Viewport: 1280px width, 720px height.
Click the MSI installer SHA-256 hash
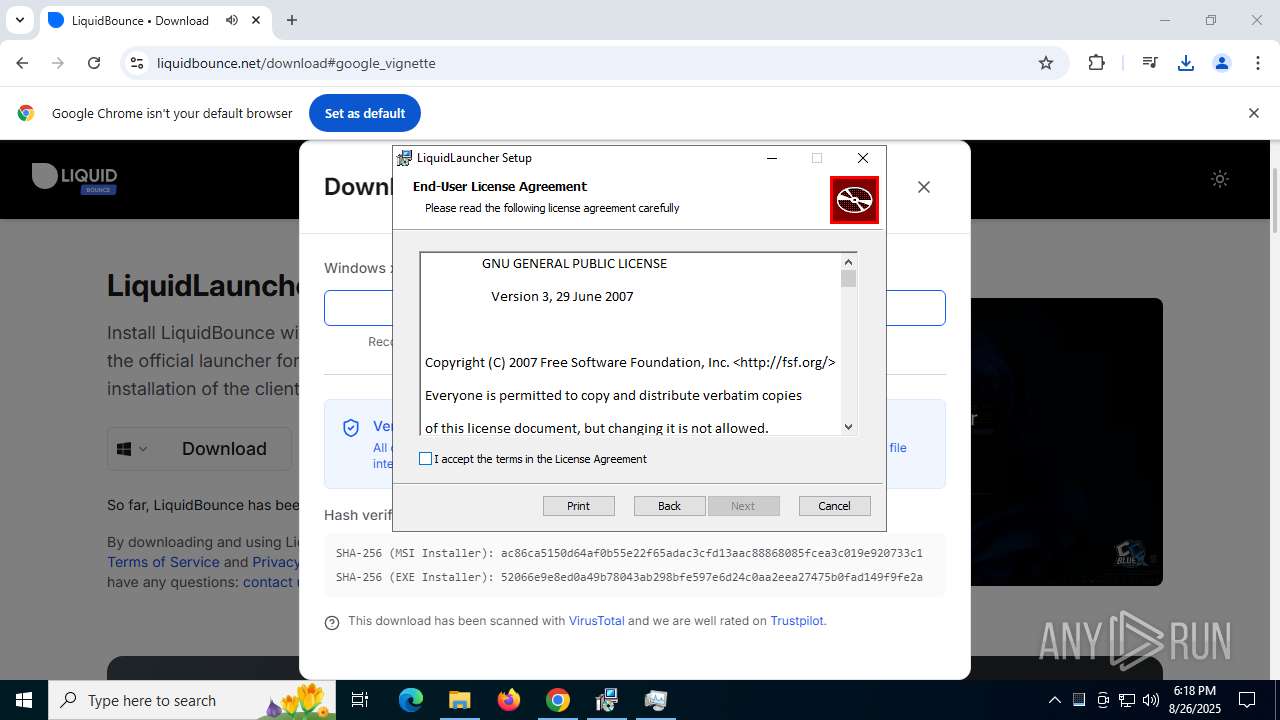pyautogui.click(x=712, y=553)
